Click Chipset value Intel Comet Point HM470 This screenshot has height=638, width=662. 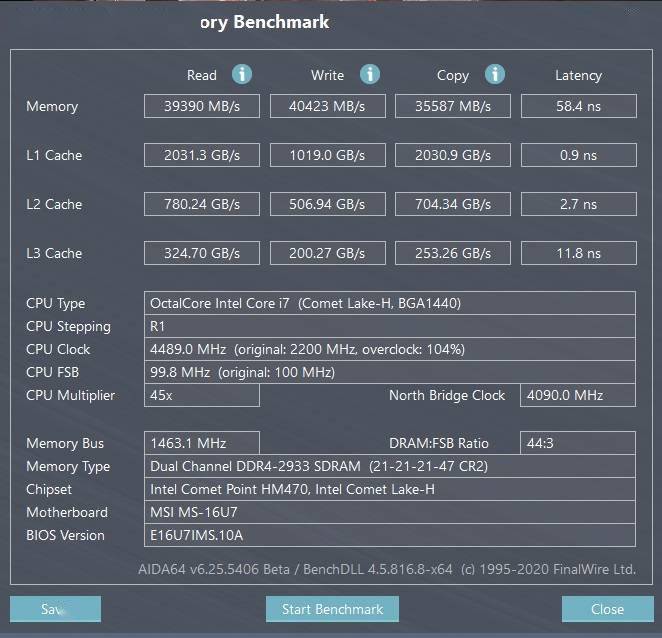(390, 489)
